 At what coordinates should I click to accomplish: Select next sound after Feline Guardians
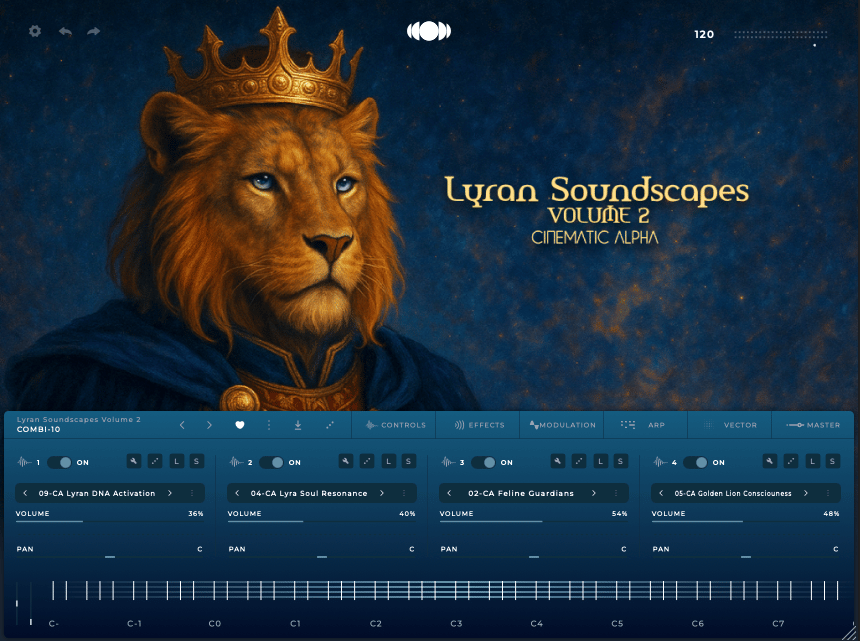point(594,493)
